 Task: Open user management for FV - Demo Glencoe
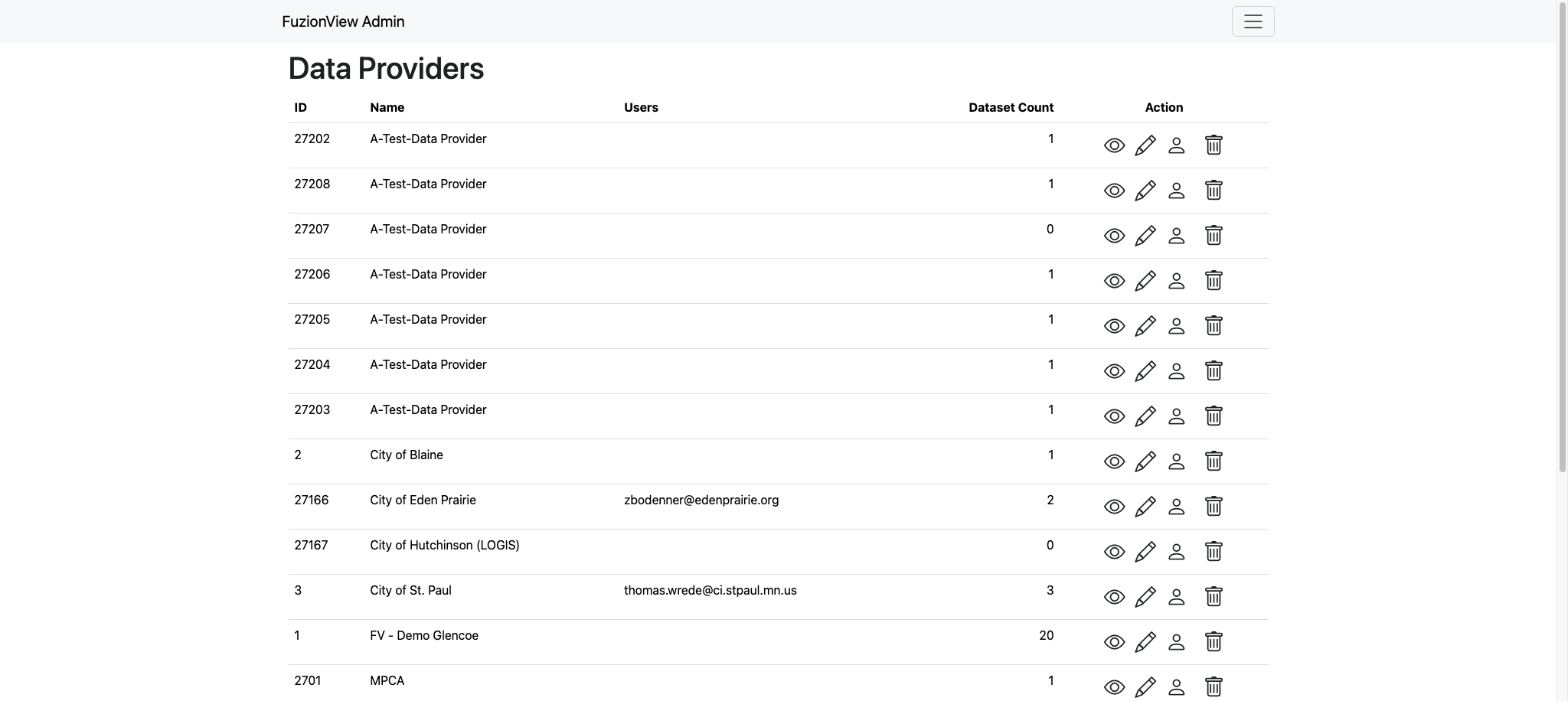[1177, 642]
